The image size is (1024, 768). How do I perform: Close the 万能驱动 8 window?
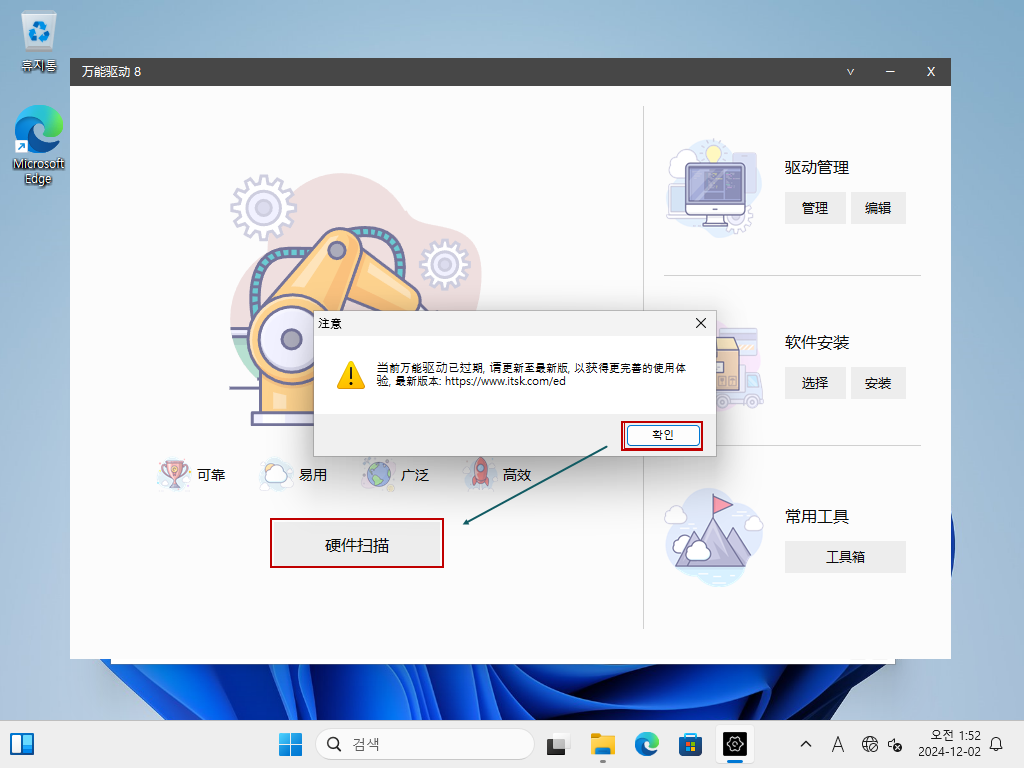931,72
